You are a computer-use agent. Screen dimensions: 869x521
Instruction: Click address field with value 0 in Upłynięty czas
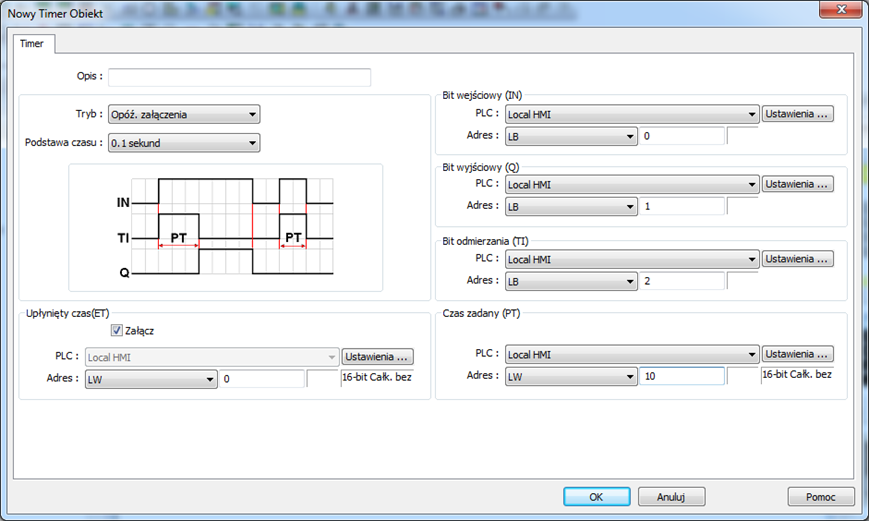point(262,379)
